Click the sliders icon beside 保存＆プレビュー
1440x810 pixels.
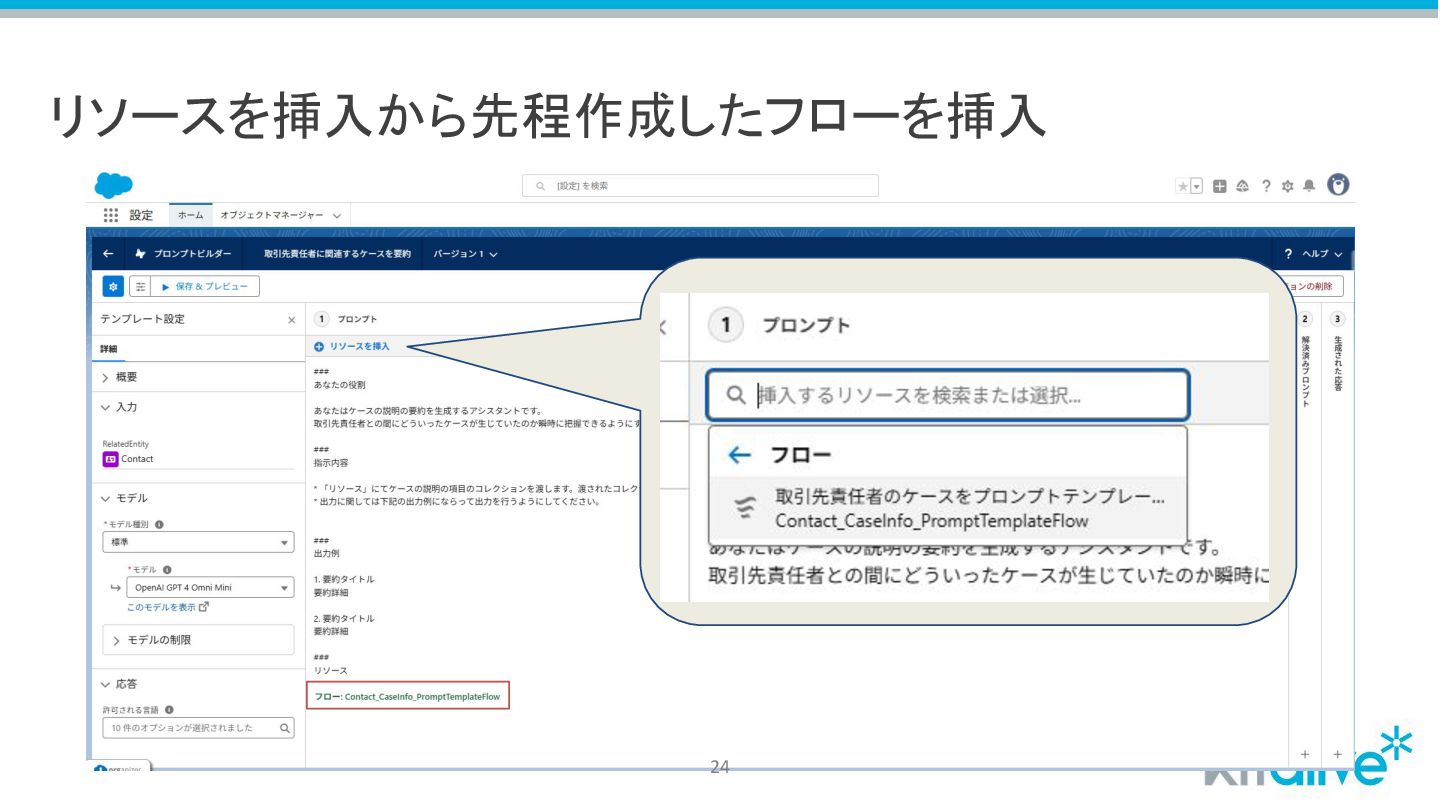[141, 287]
